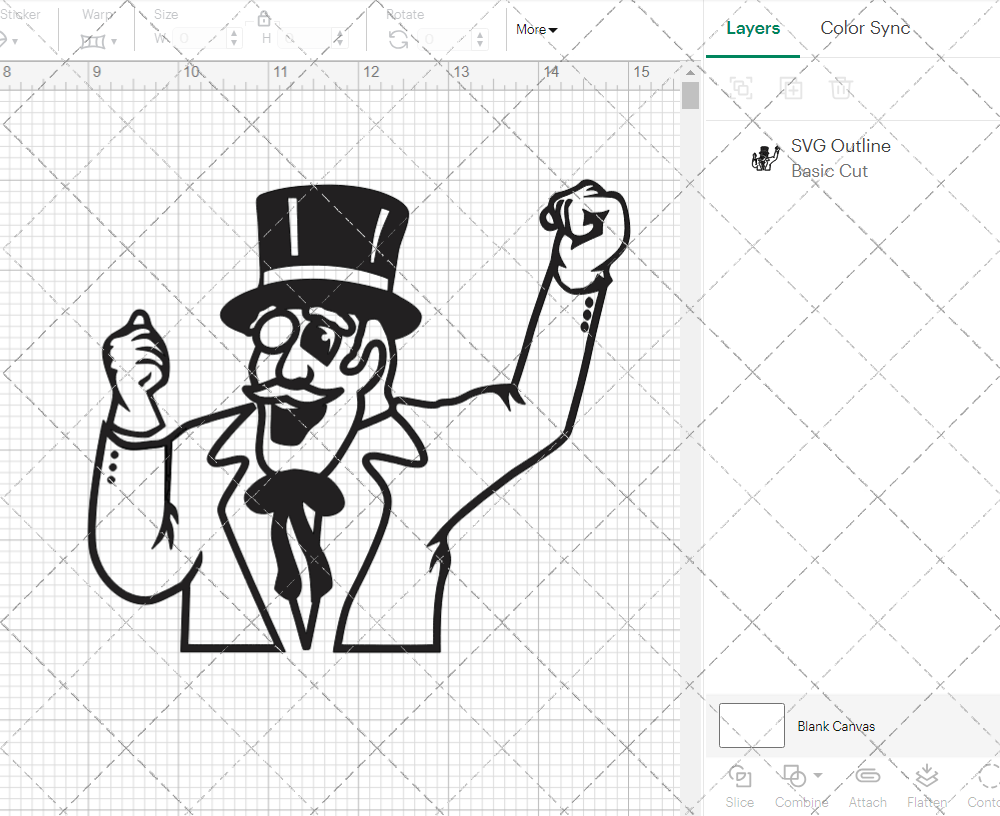The width and height of the screenshot is (1000, 816).
Task: Select the Slice tool
Action: tap(740, 776)
